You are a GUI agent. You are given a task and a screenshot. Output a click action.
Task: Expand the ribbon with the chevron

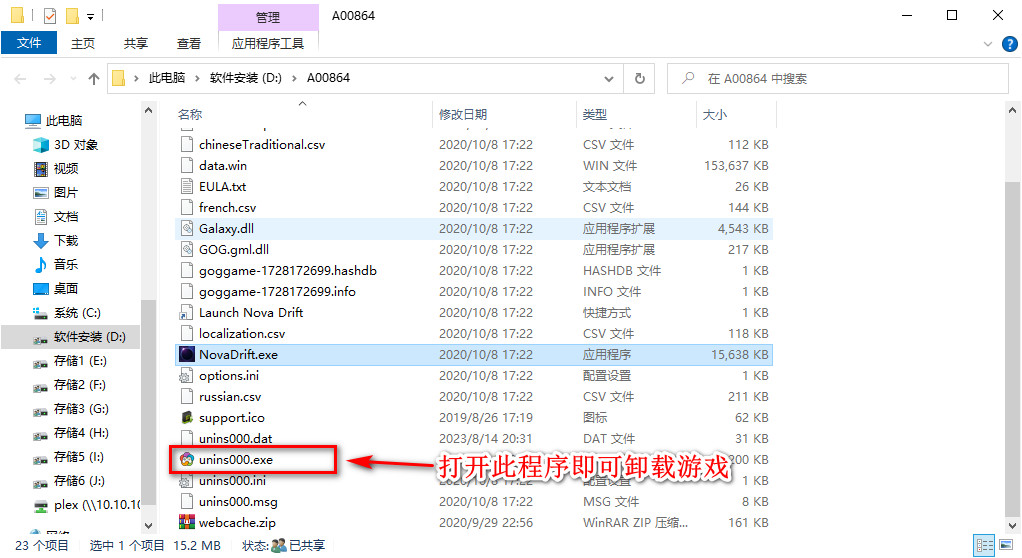988,44
